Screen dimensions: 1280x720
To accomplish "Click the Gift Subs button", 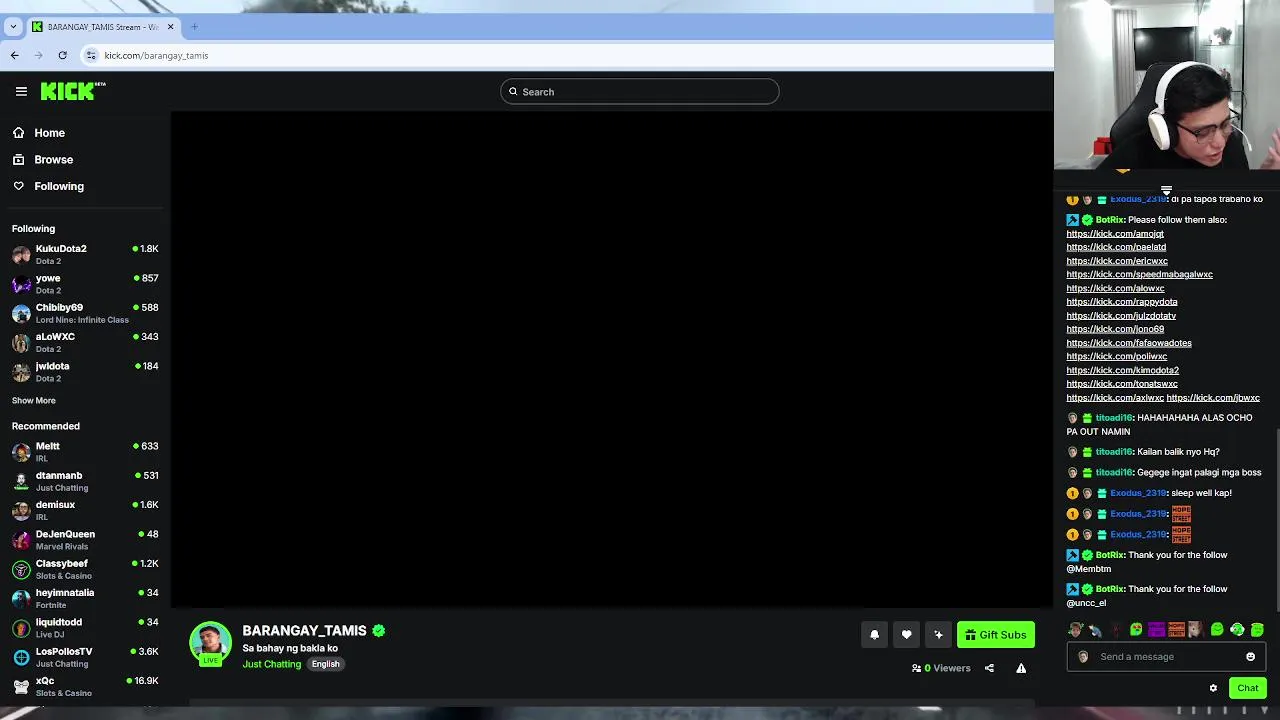I will [996, 635].
